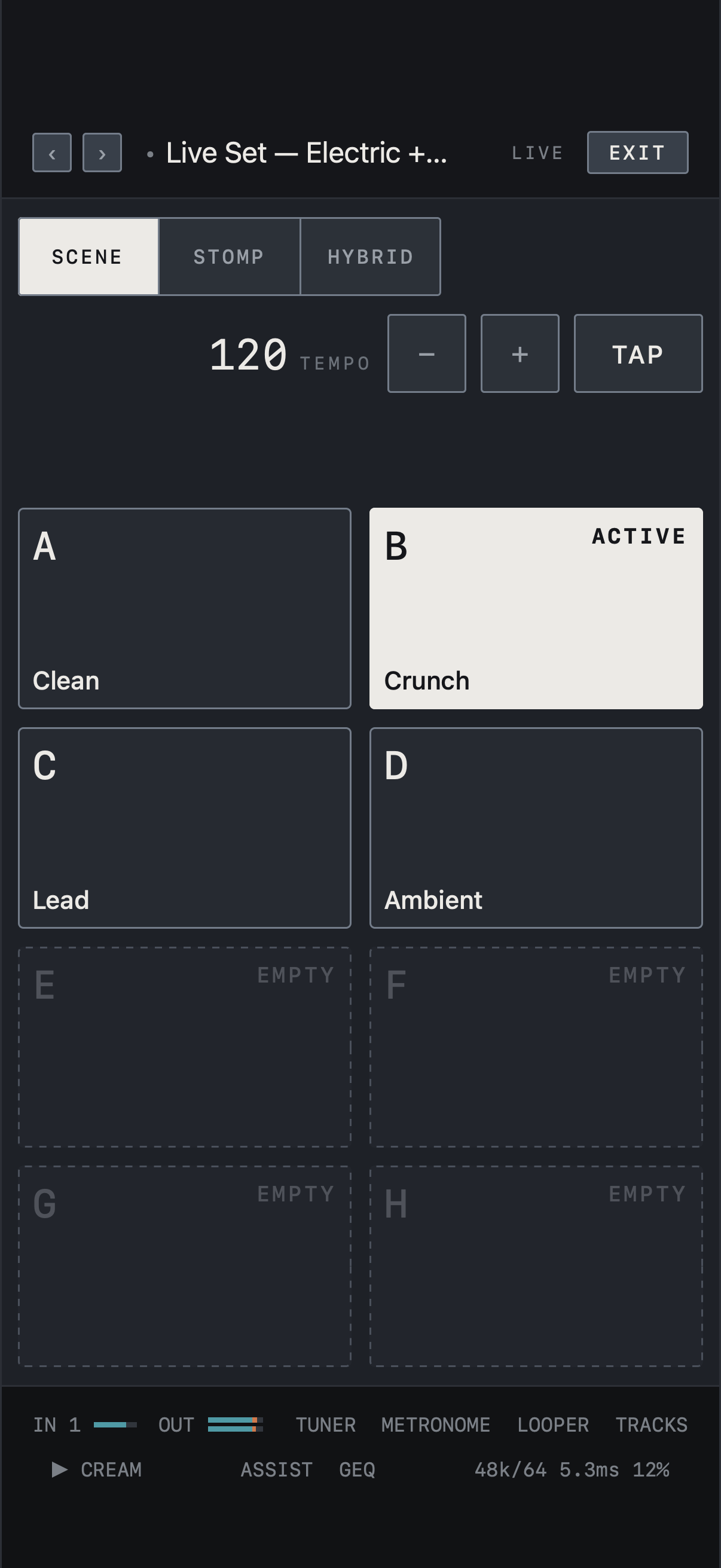Activate scene A Clean
This screenshot has height=1568, width=721.
pyautogui.click(x=185, y=609)
